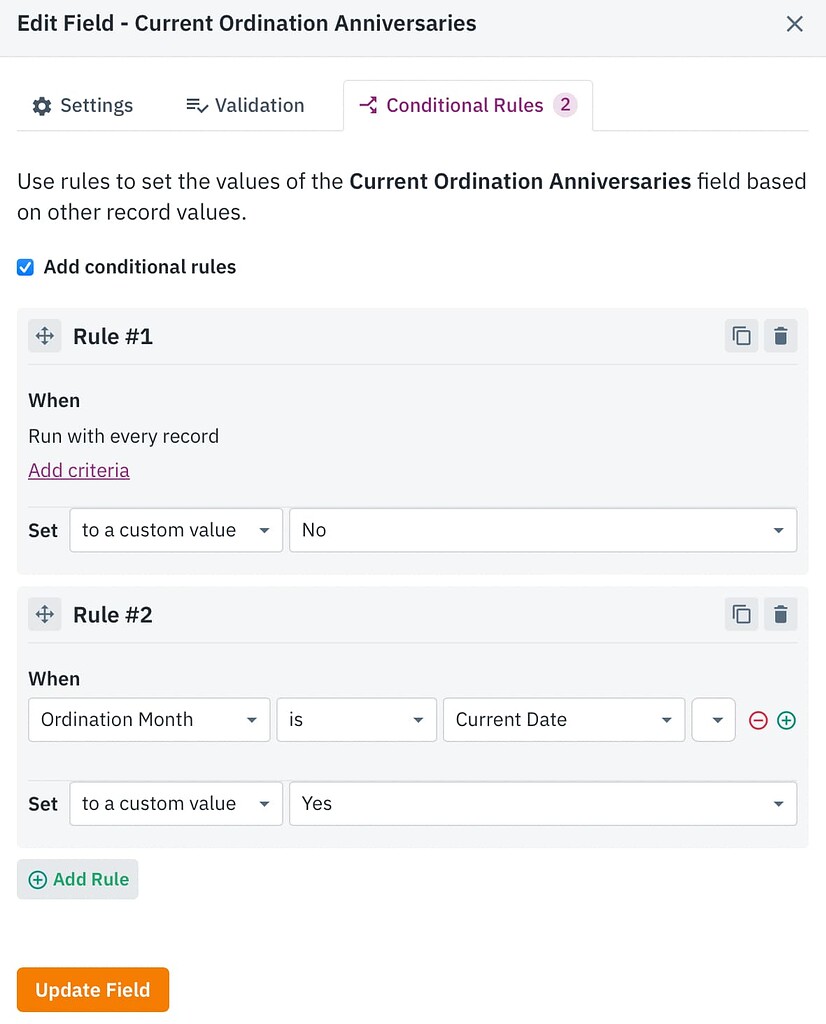This screenshot has height=1024, width=826.
Task: Switch to the Settings tab
Action: [x=83, y=106]
